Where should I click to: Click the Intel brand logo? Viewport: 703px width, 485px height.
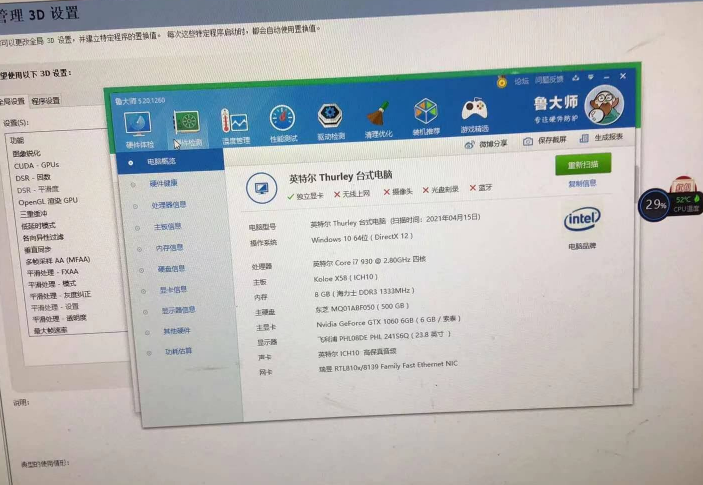click(581, 219)
